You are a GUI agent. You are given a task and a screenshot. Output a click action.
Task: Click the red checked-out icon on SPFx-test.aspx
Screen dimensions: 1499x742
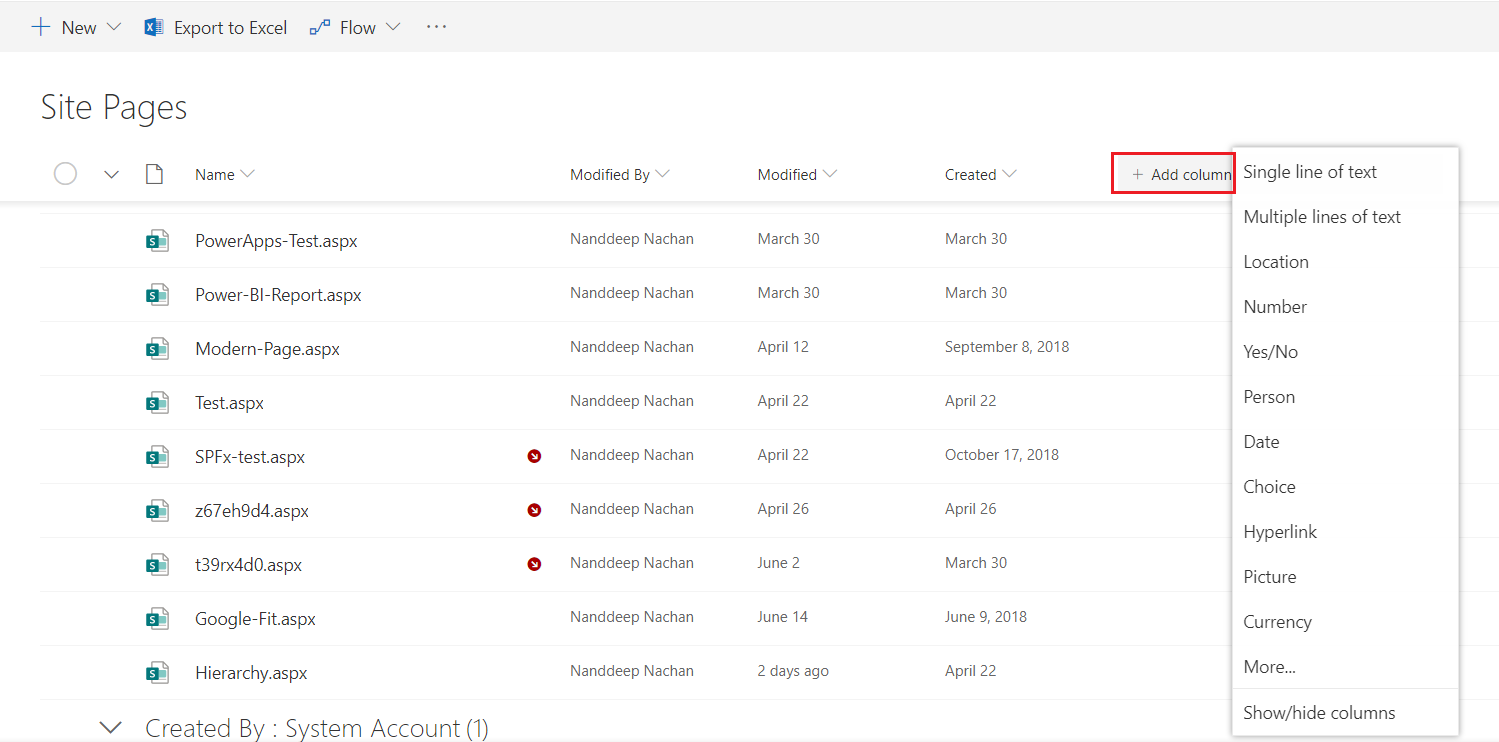[534, 456]
